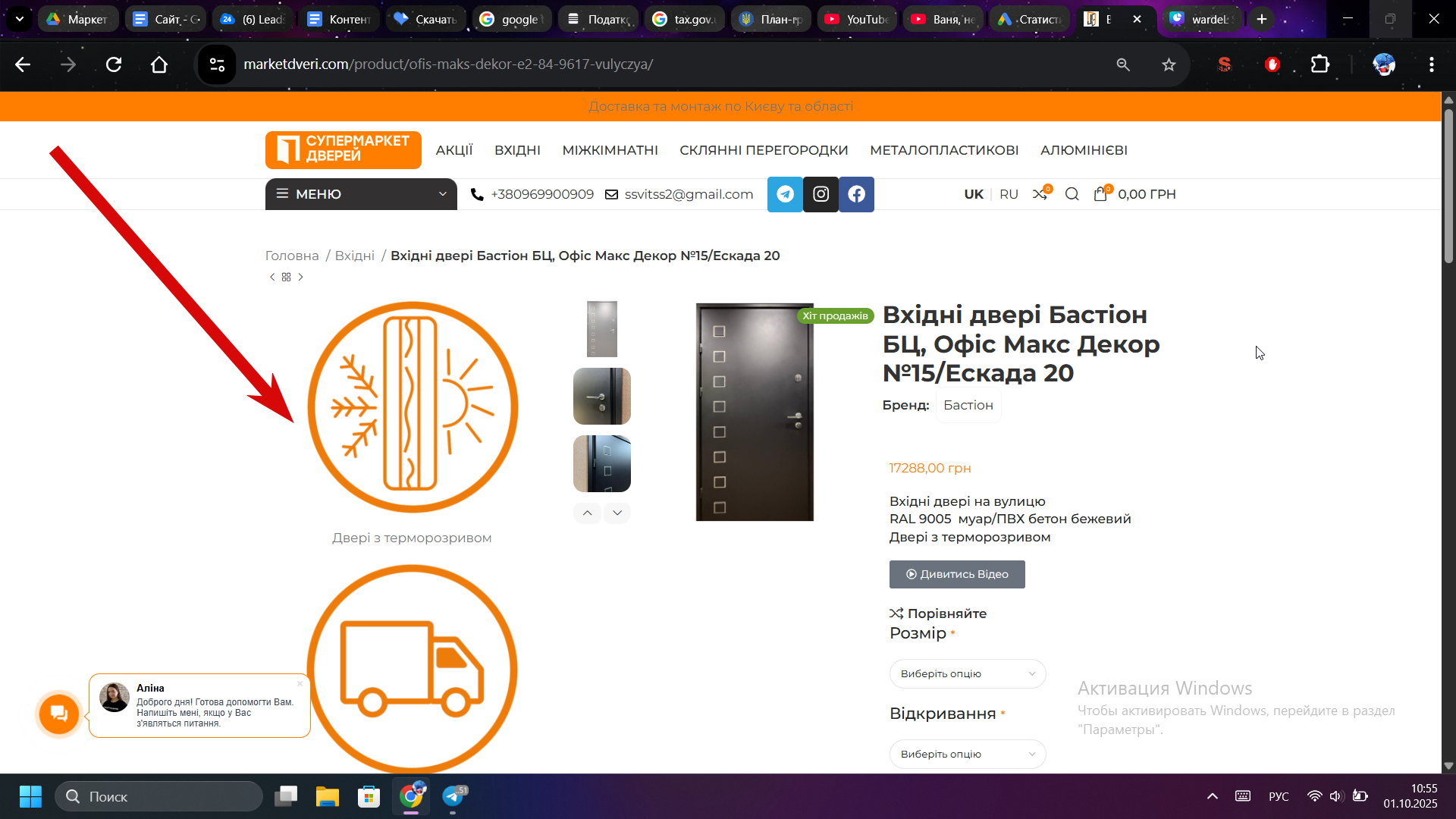Click the compare shuffle icon in header
The width and height of the screenshot is (1456, 819).
[1040, 194]
